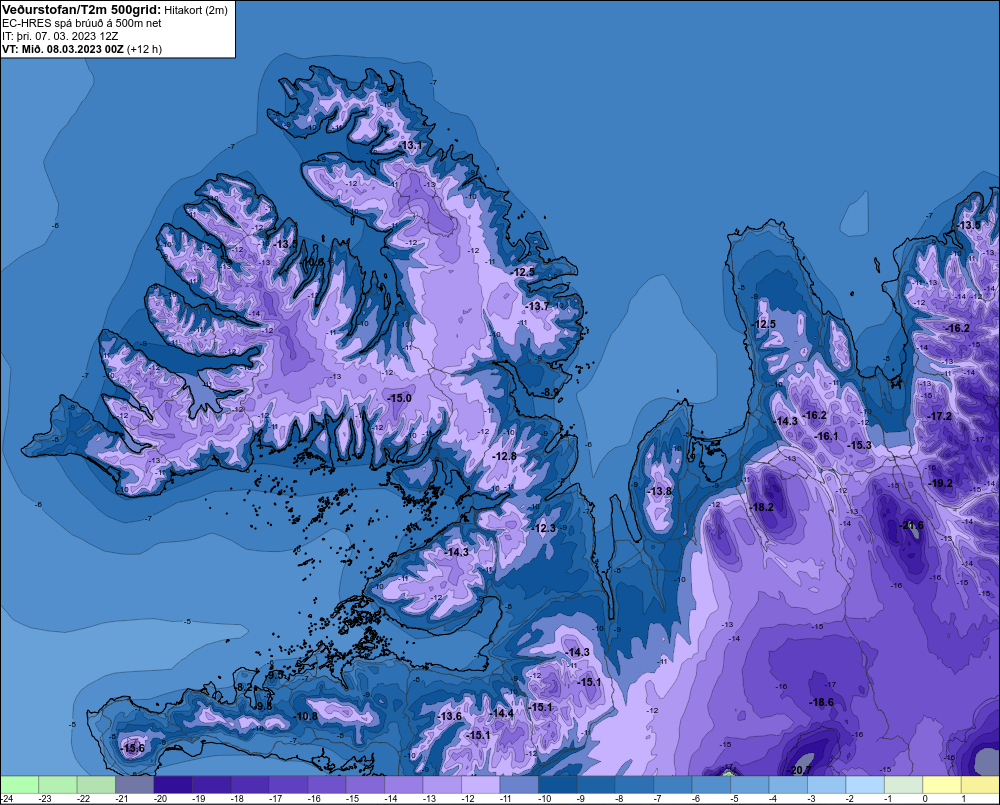This screenshot has width=1000, height=805.
Task: Click the -19.2 temperature value on the map
Action: (941, 483)
